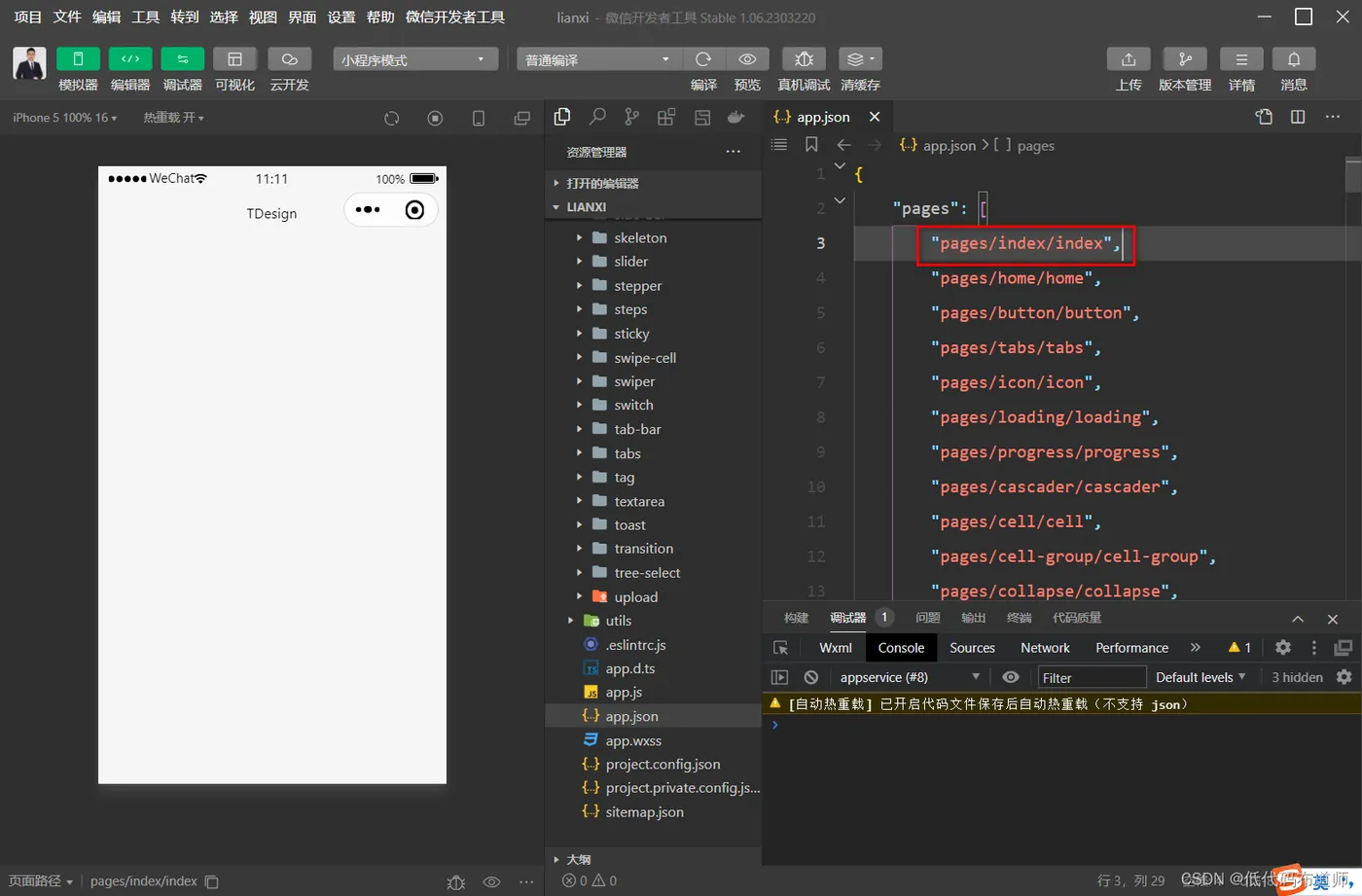This screenshot has height=896, width=1362.
Task: Click the 预览 preview button
Action: point(747,59)
